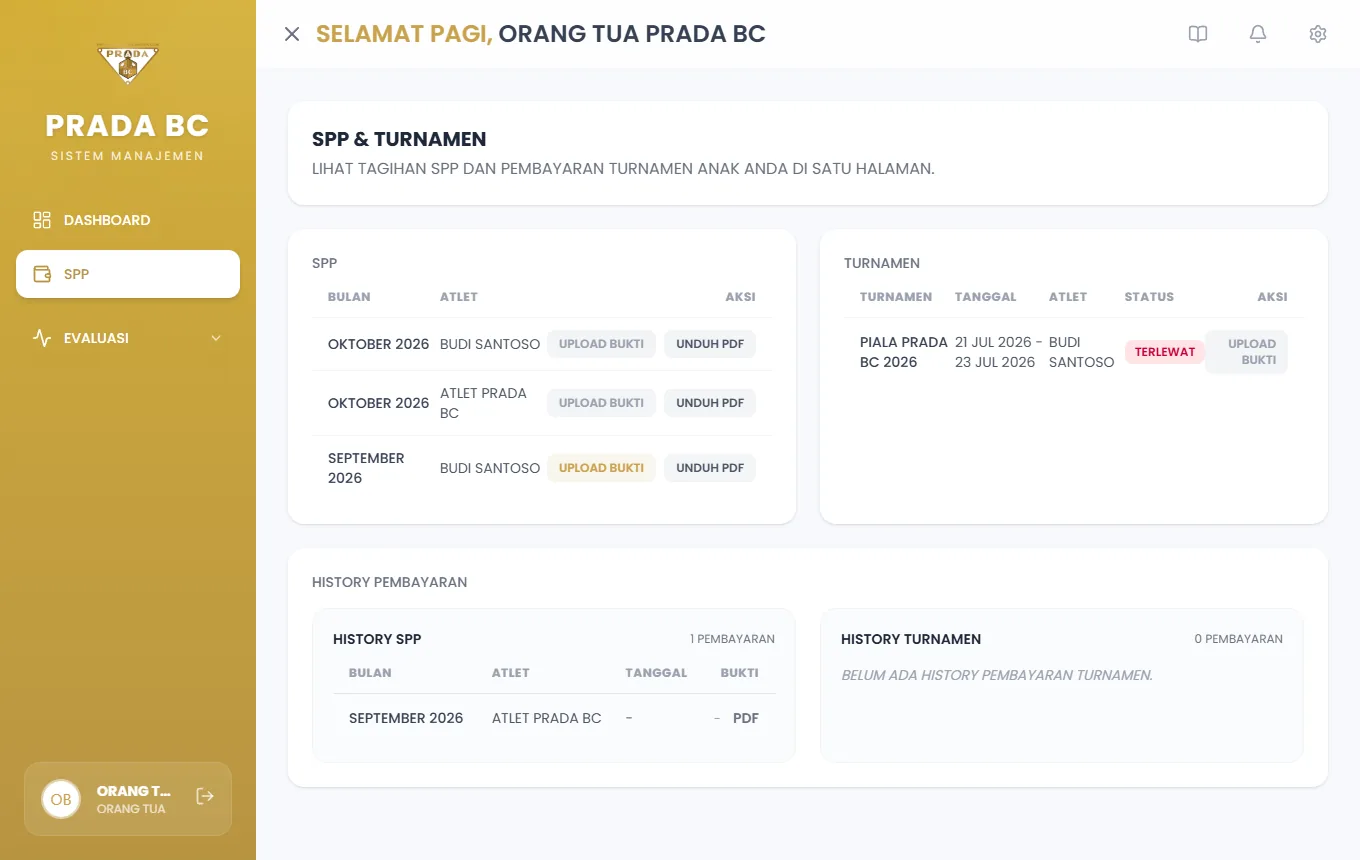1360x860 pixels.
Task: Upload bukti for Piala Prada BC 2026 tournament
Action: click(x=1246, y=352)
